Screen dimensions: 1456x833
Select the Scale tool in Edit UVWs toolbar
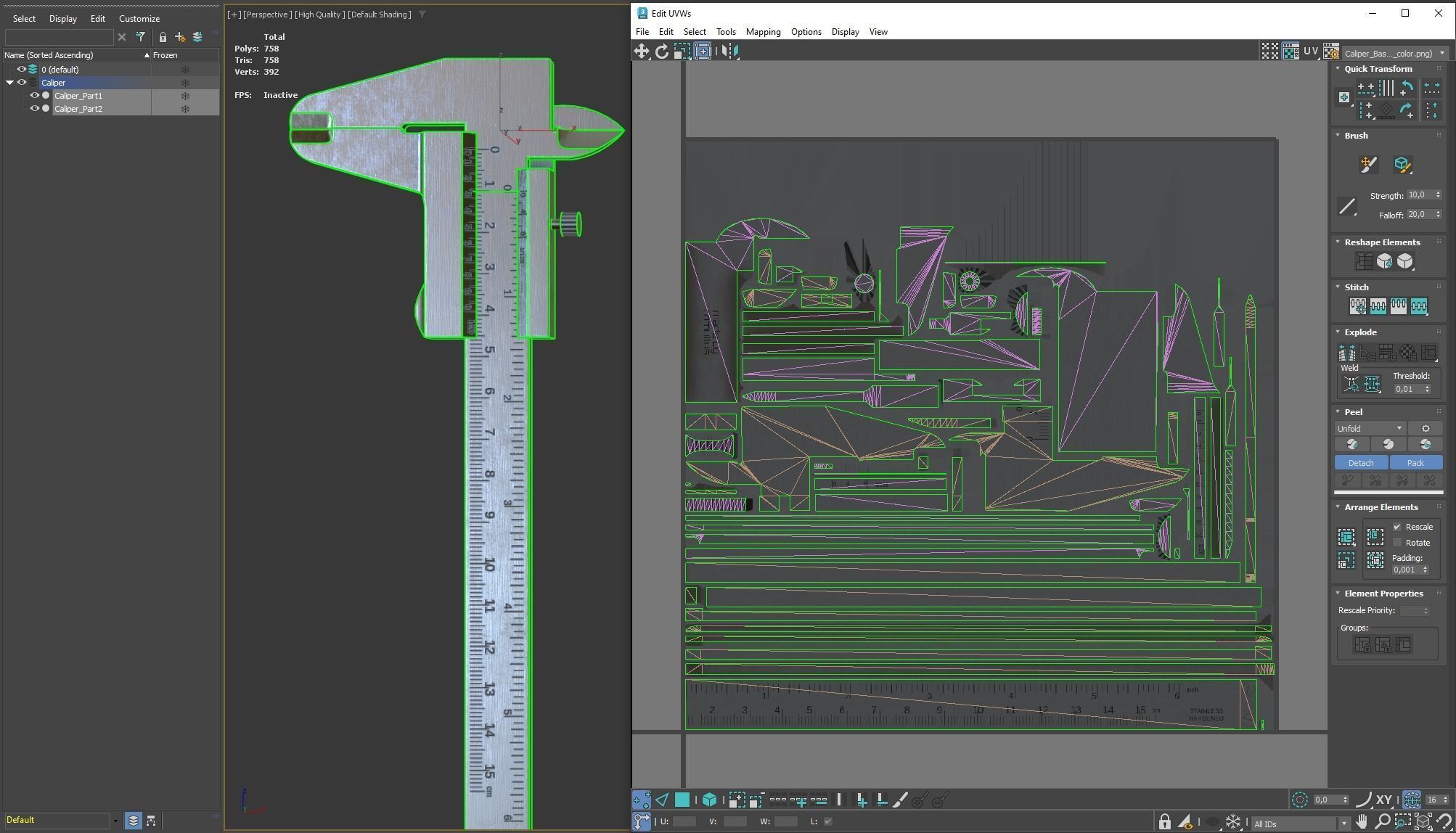pos(682,51)
